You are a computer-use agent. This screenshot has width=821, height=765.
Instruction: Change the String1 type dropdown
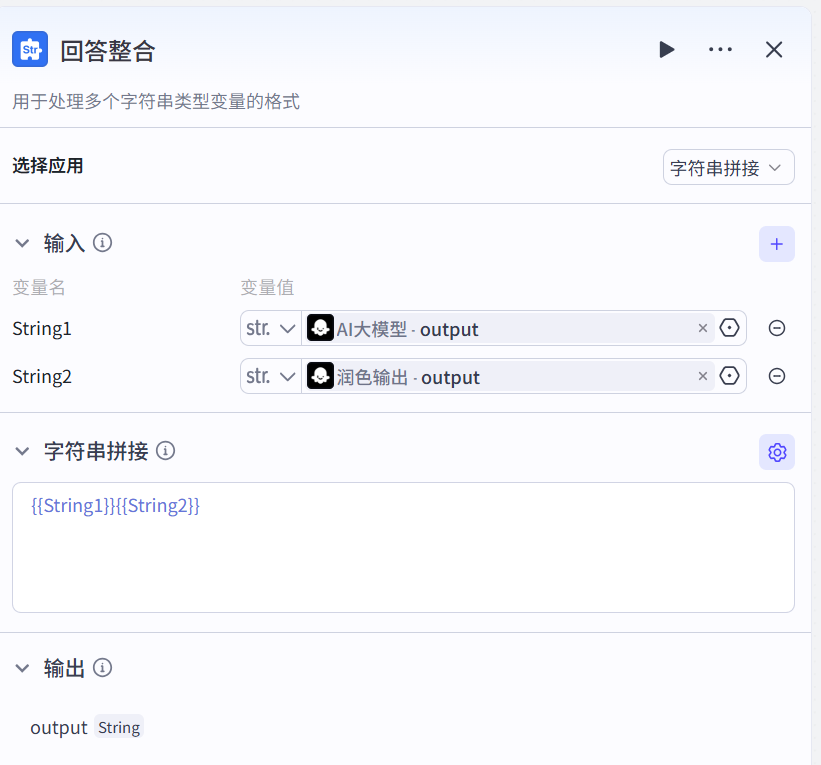[x=271, y=328]
